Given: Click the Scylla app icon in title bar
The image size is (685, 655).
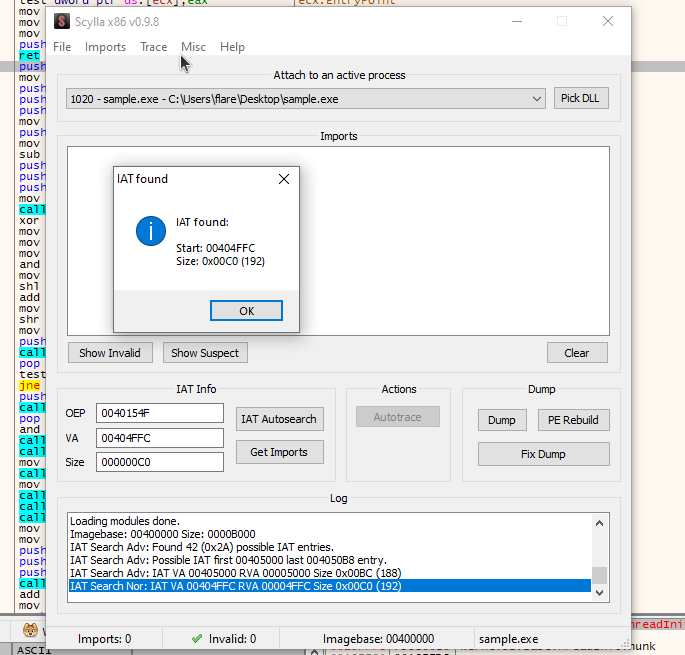Looking at the screenshot, I should pyautogui.click(x=62, y=21).
